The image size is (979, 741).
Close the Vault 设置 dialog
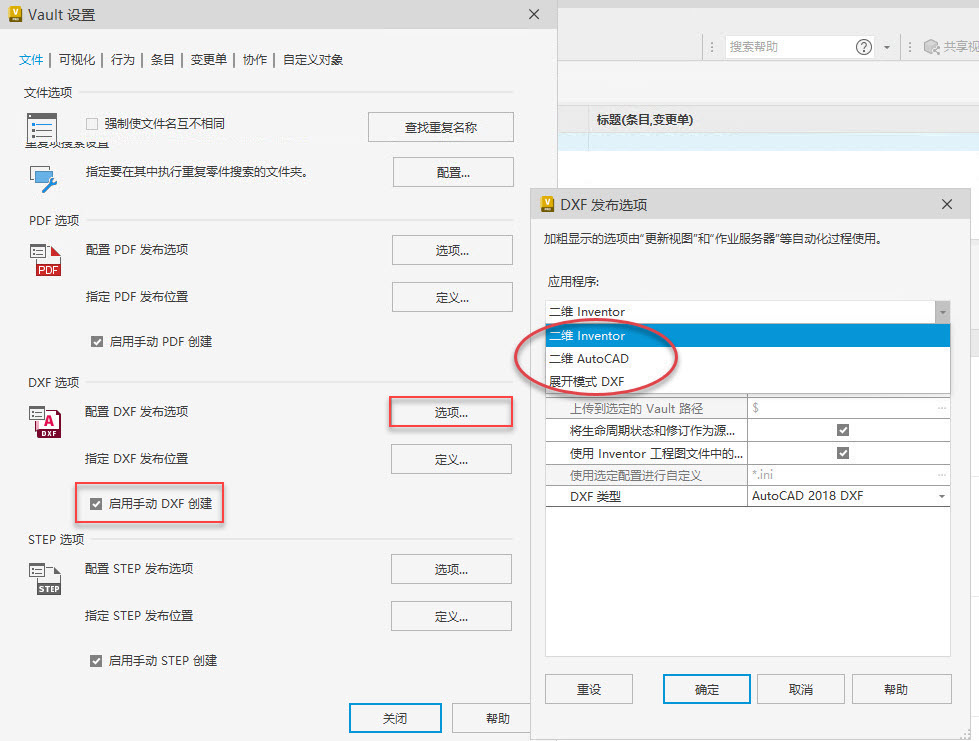pyautogui.click(x=534, y=14)
